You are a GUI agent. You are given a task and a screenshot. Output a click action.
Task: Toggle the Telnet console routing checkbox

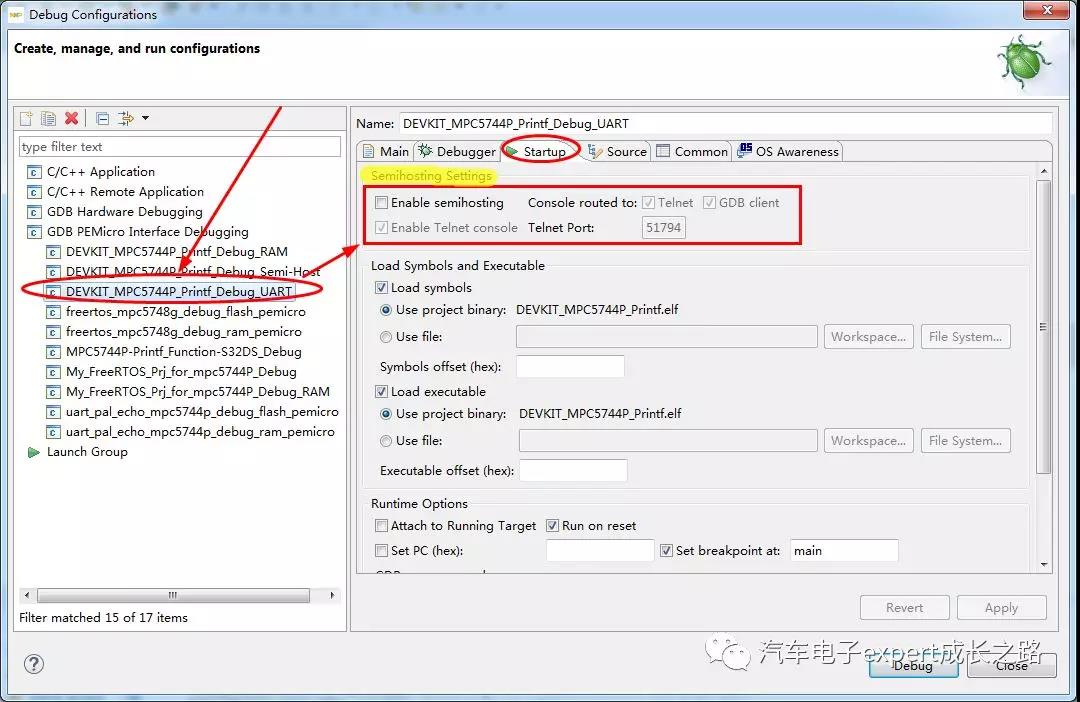point(648,203)
